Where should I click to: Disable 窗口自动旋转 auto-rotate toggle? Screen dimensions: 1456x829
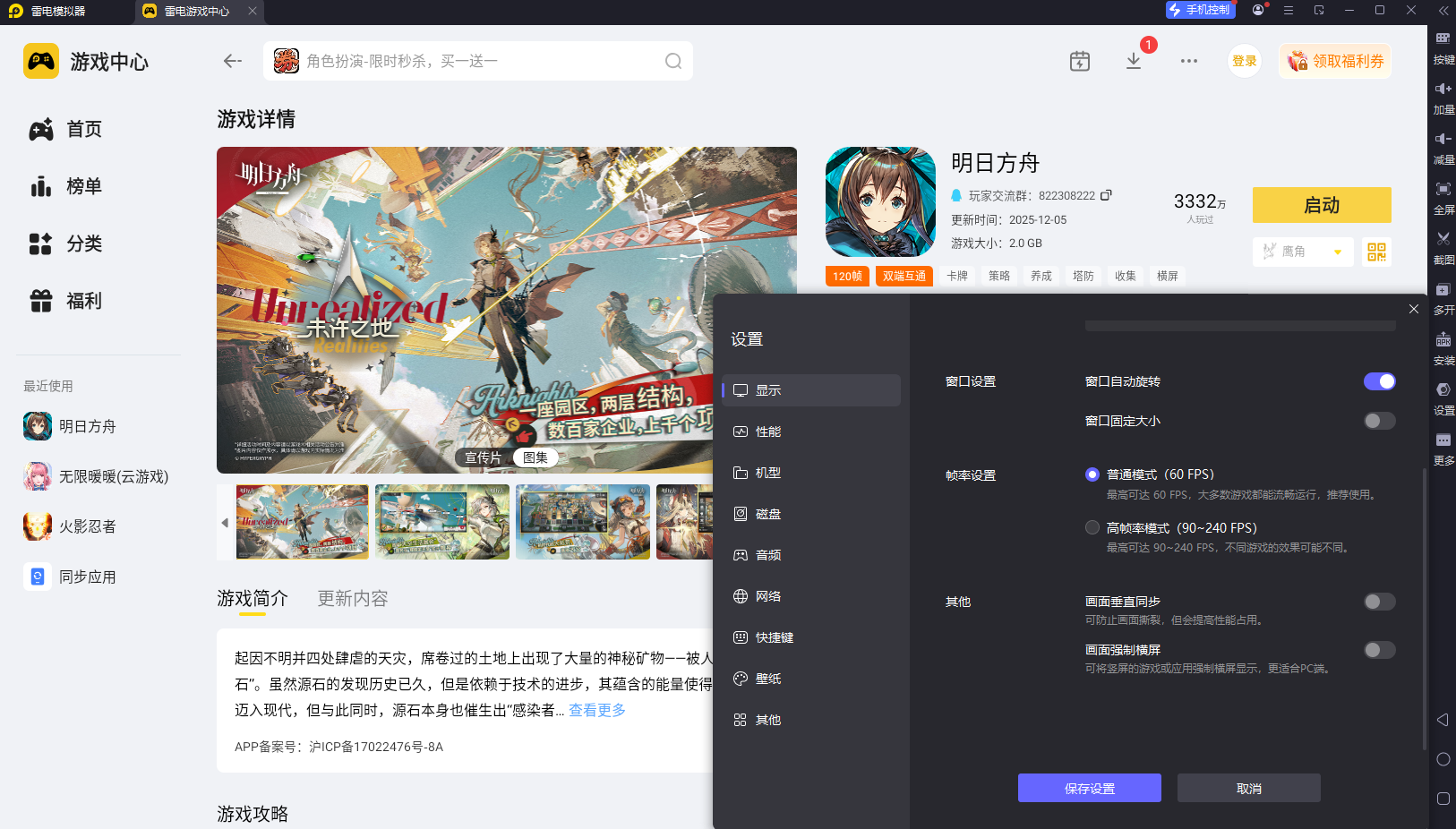[x=1379, y=380]
